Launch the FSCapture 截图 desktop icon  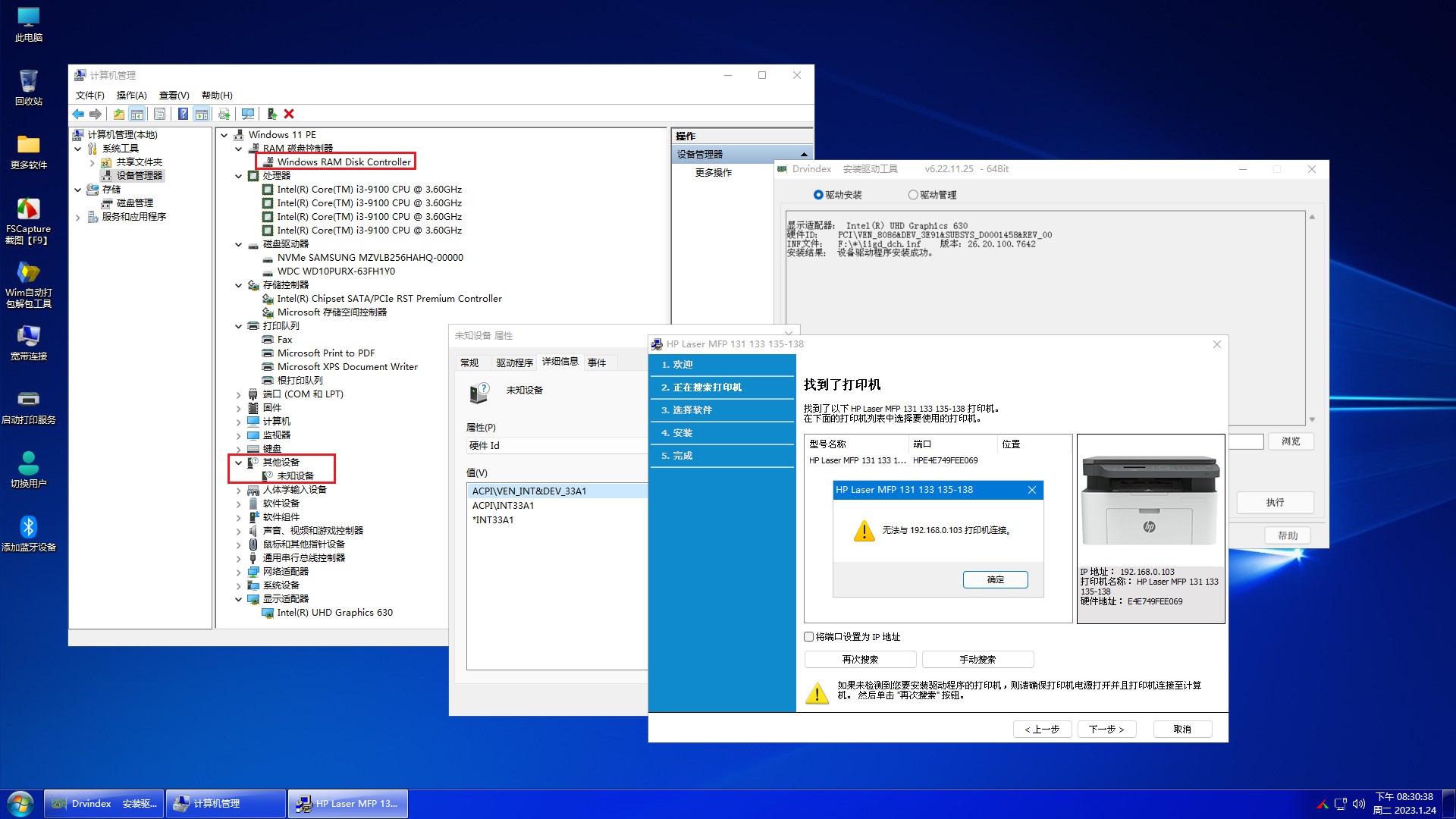tap(29, 221)
